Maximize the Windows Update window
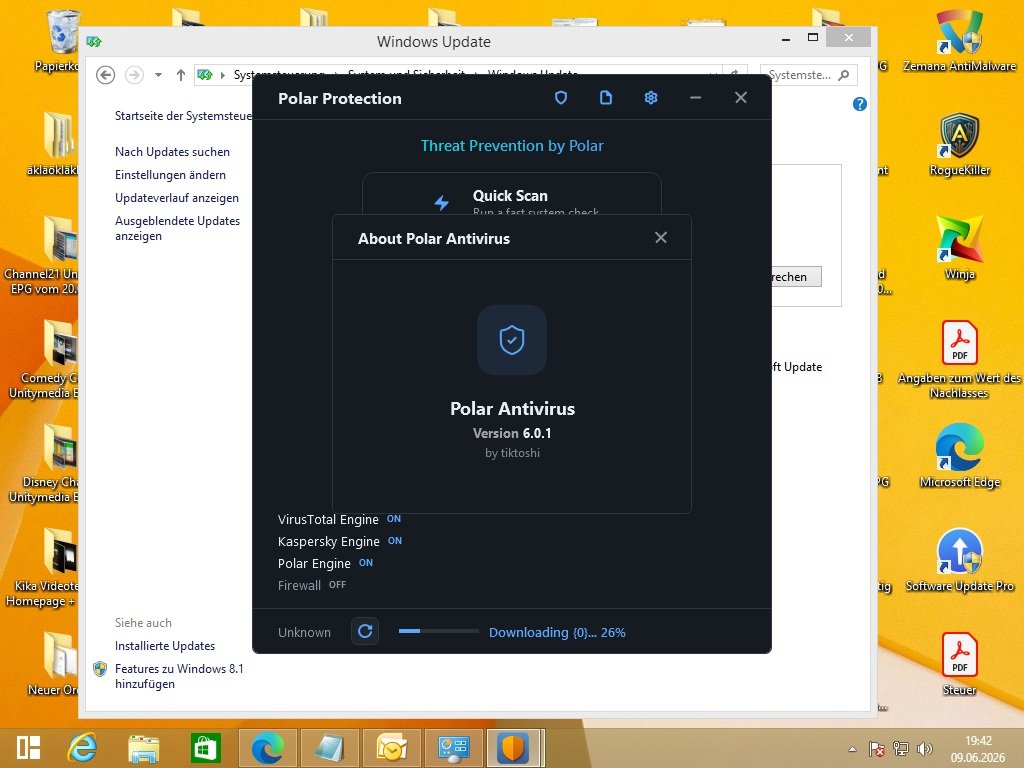Screen dimensions: 1024x768 tap(813, 37)
